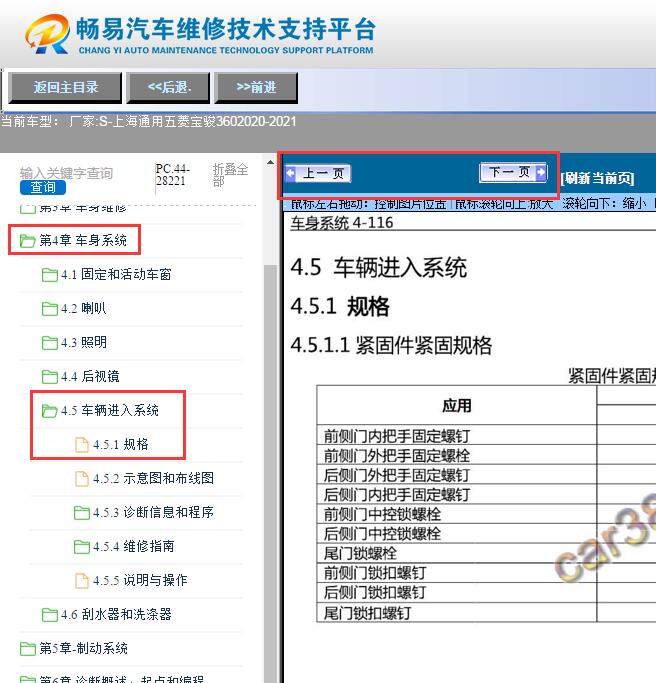Click folder icon of 4.5.3 诊断信息和程序

(82, 513)
